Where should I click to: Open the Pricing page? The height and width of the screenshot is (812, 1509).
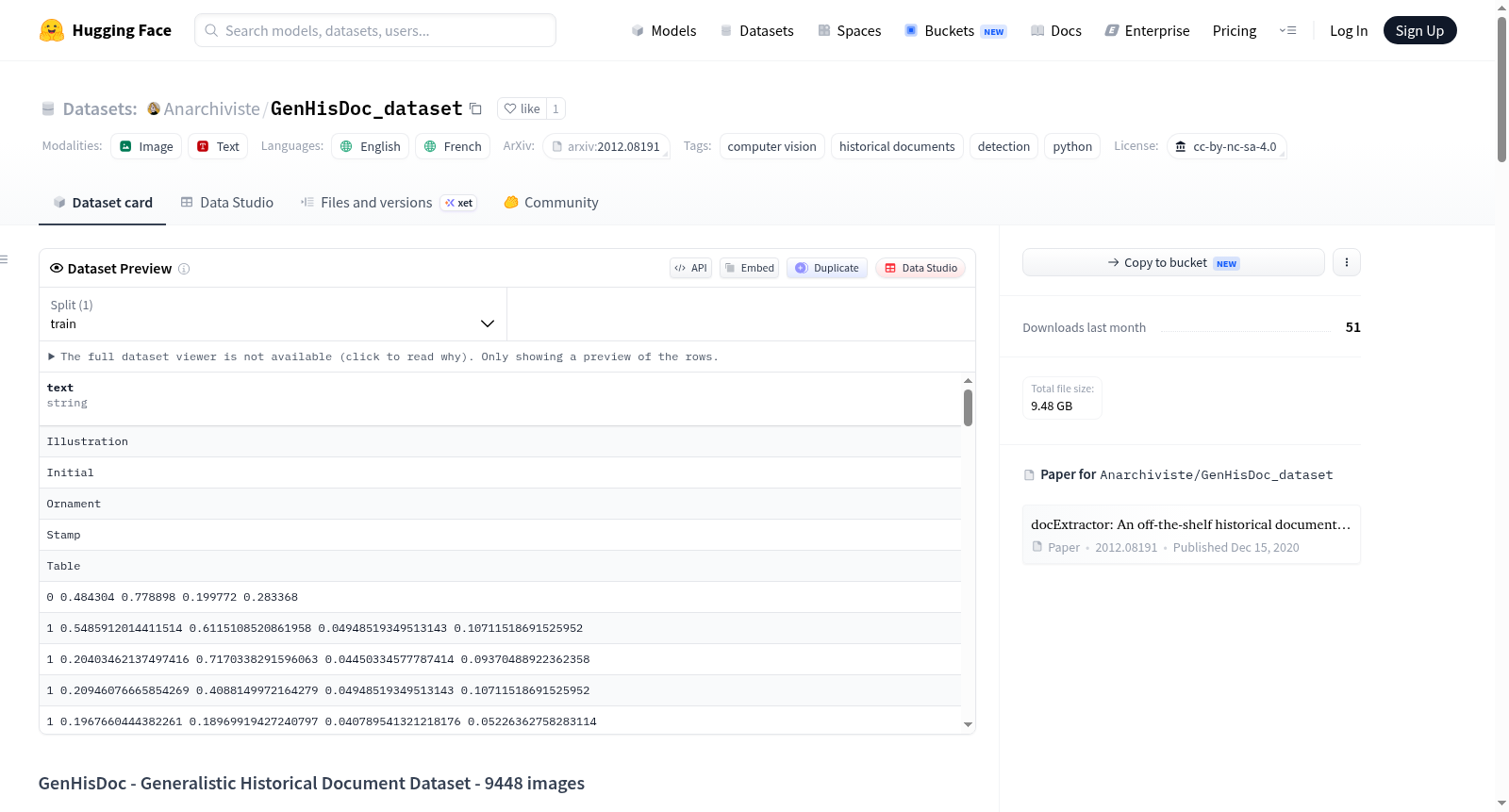(x=1235, y=30)
